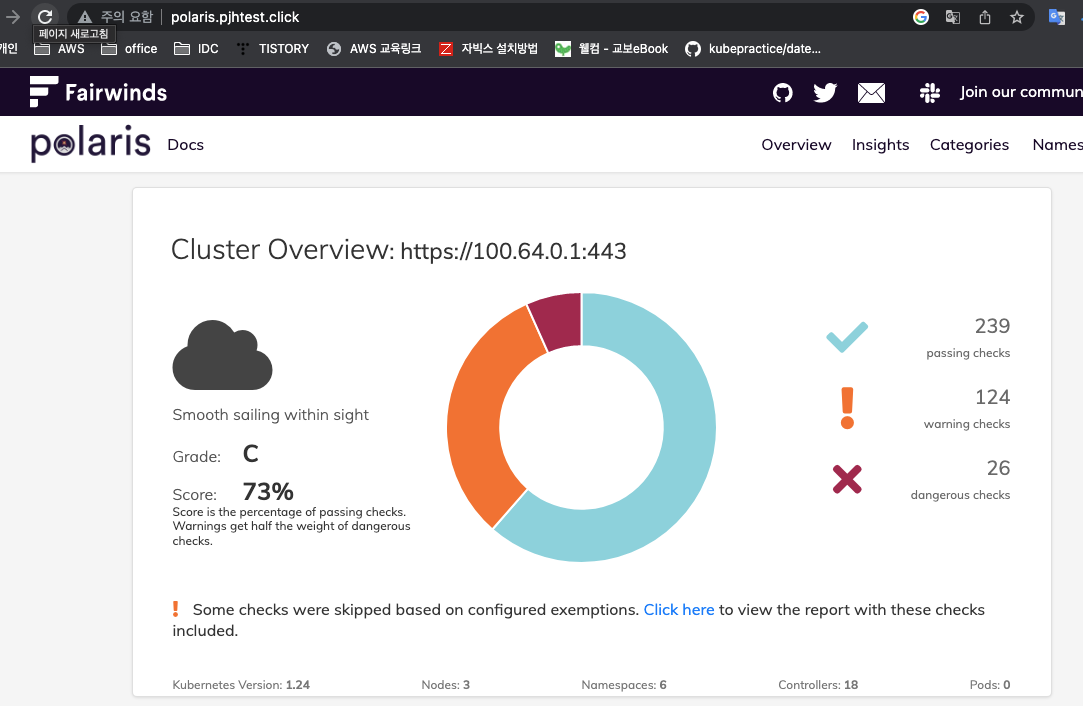1083x706 pixels.
Task: Open Fairwinds GitHub icon
Action: (x=783, y=93)
